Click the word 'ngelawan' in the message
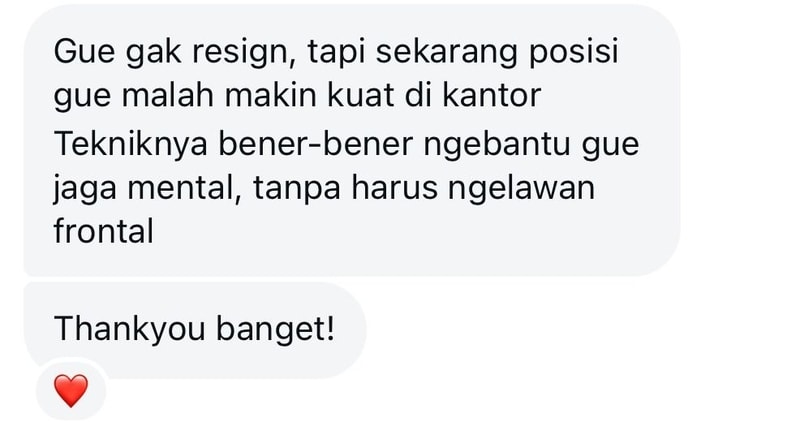This screenshot has width=800, height=435. tap(521, 189)
